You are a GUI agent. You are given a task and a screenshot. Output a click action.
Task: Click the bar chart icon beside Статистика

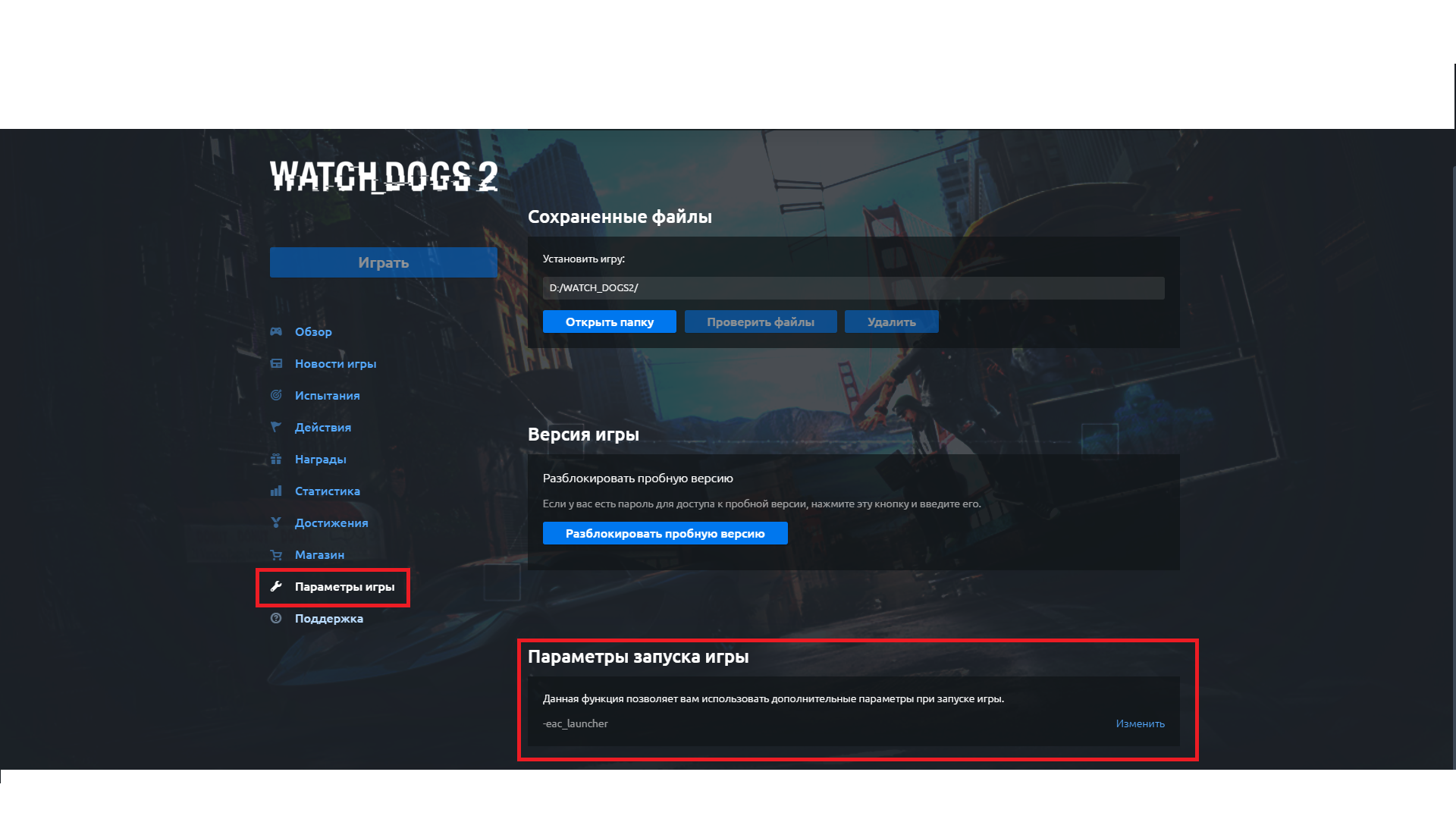click(276, 491)
